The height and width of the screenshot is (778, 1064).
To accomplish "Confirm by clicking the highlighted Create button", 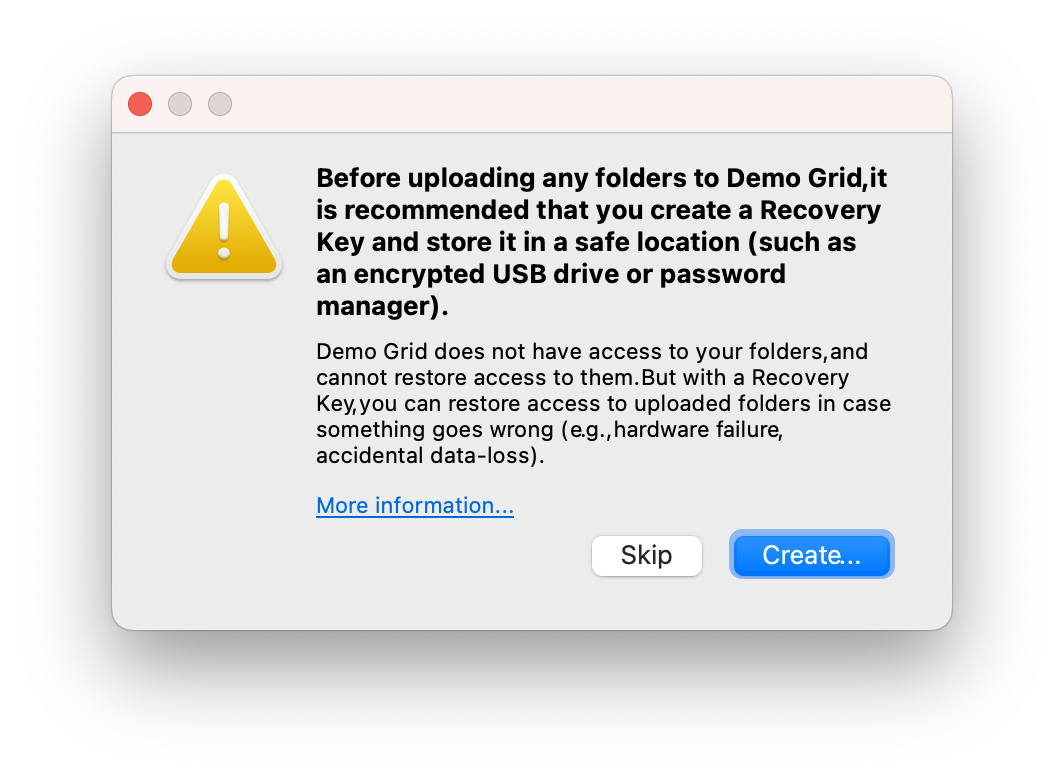I will coord(811,555).
